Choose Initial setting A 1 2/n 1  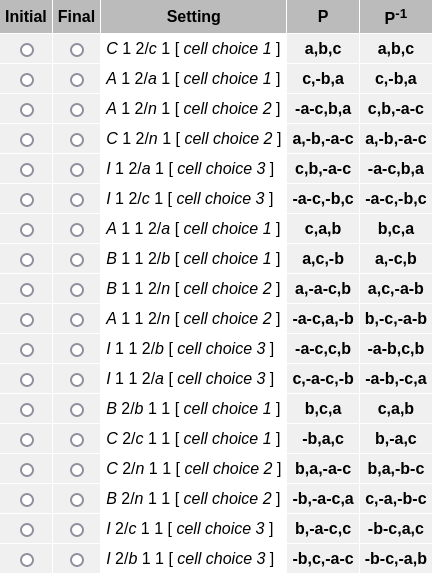click(x=27, y=110)
